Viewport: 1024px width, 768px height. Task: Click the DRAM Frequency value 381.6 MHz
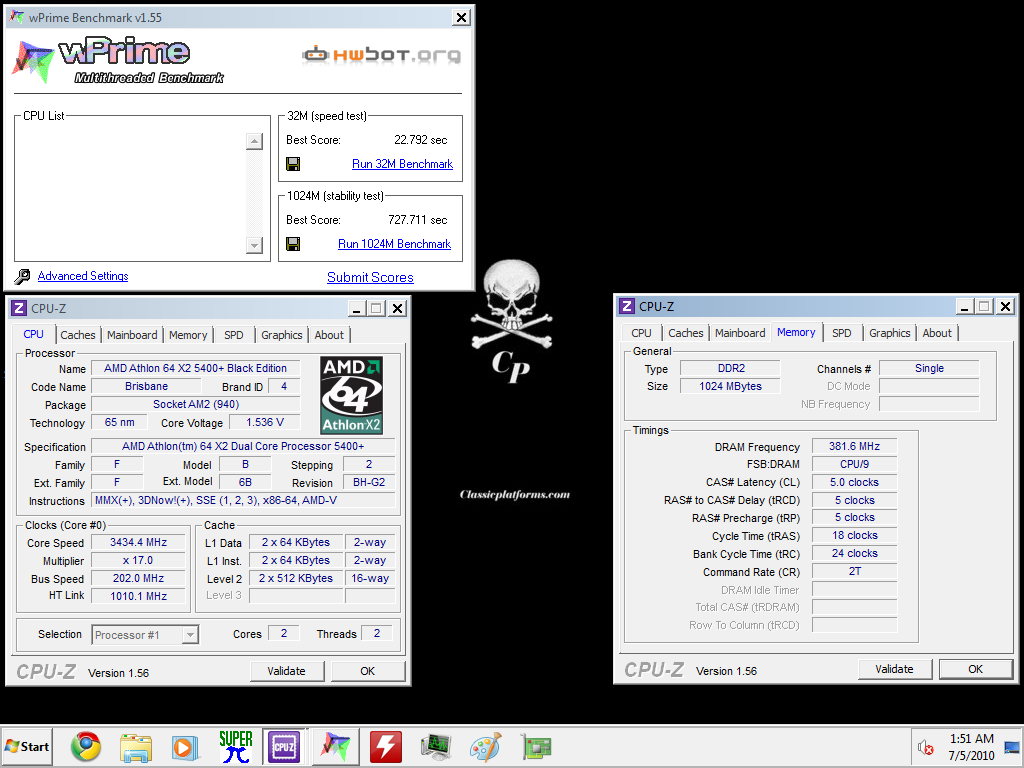tap(854, 447)
